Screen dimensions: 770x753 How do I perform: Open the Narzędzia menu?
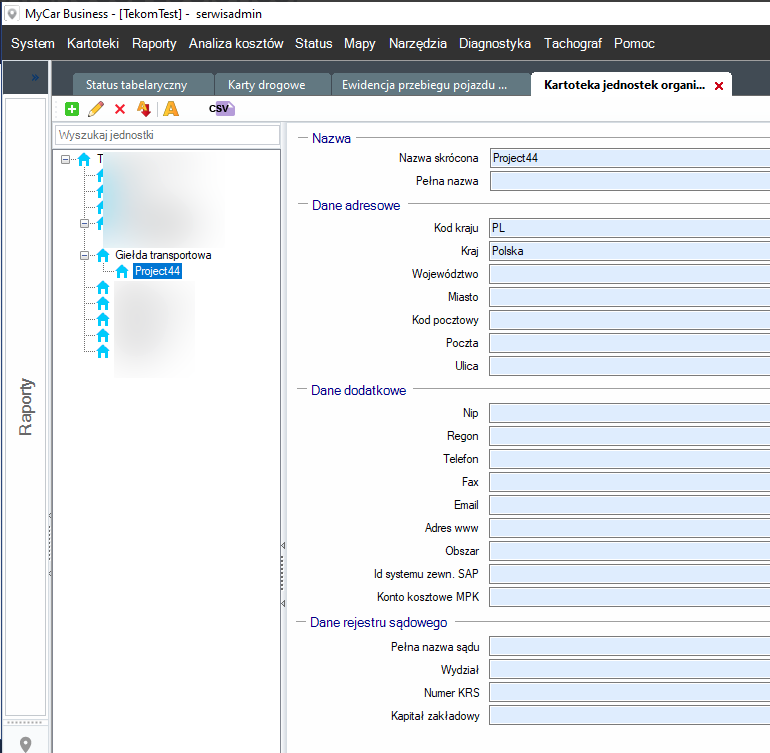coord(418,43)
